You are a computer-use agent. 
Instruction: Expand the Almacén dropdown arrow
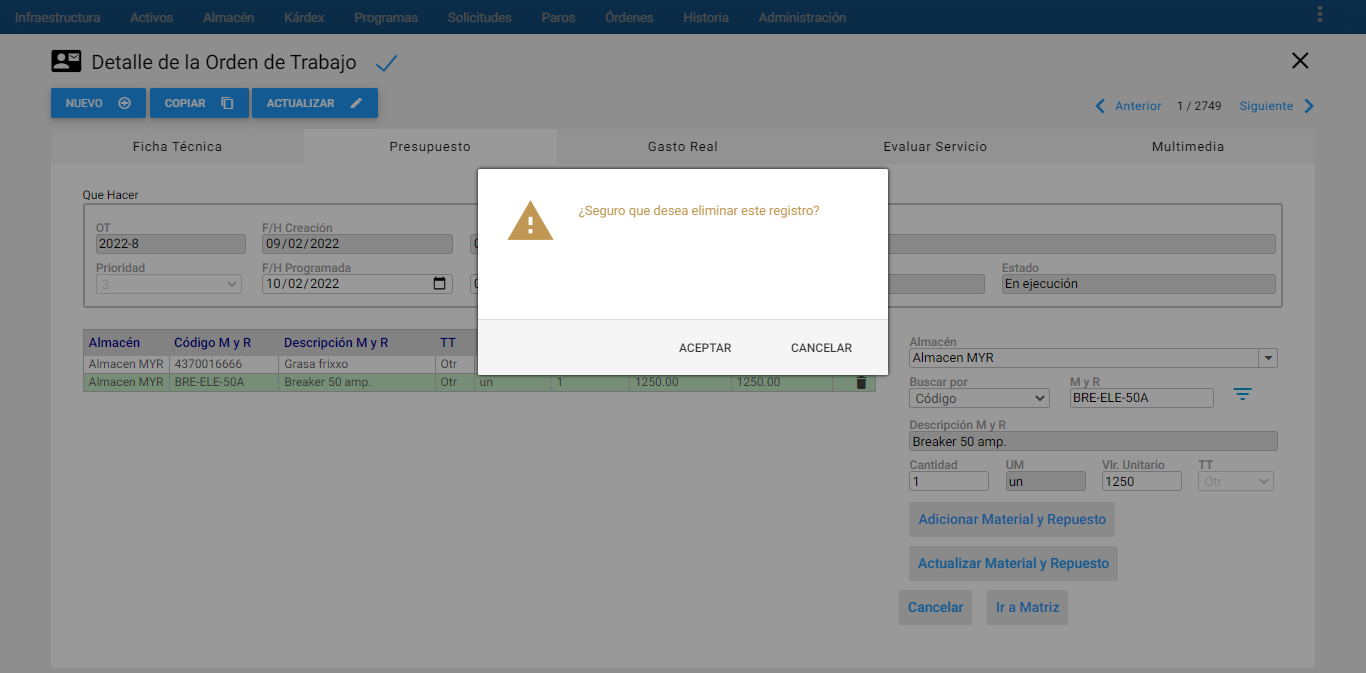pos(1268,358)
